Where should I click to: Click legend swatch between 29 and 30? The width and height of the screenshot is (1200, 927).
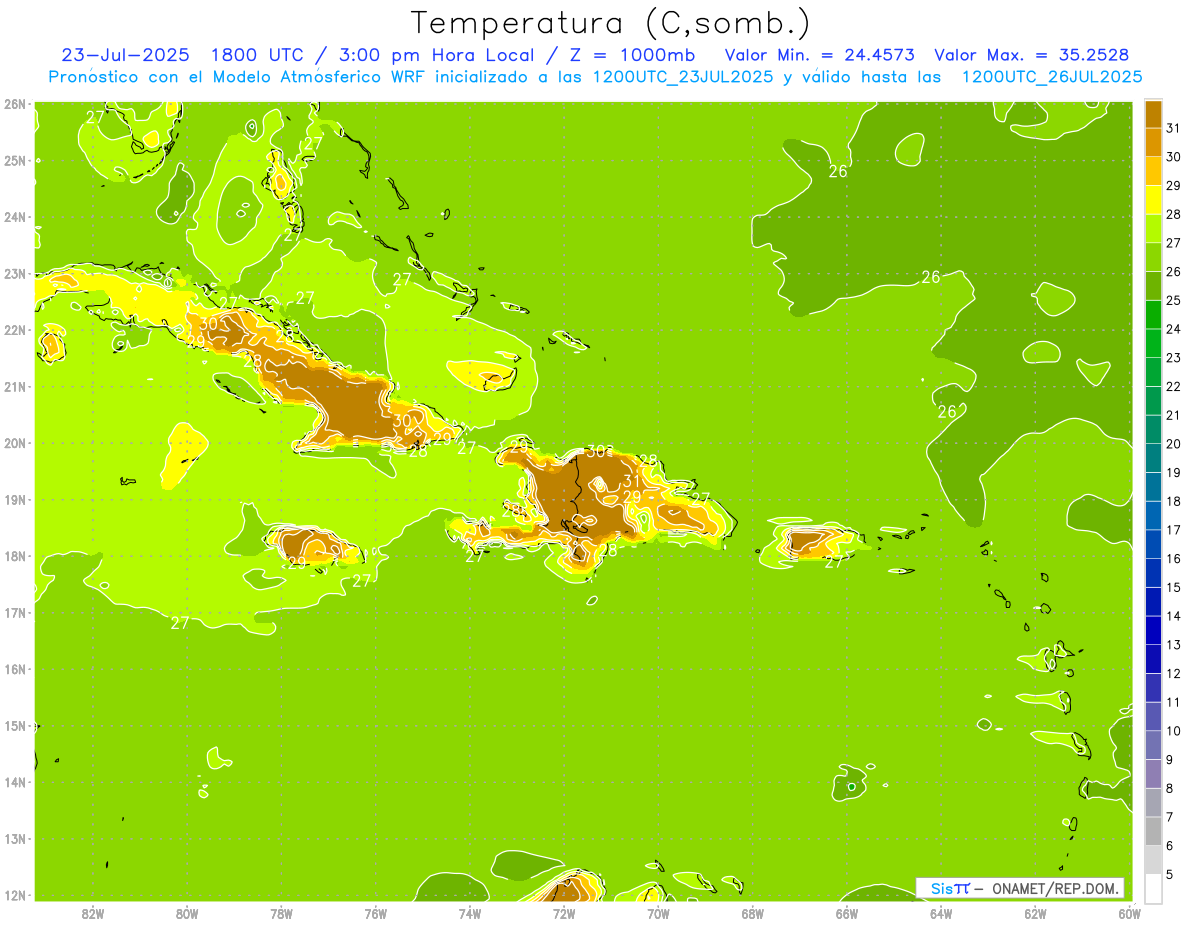(x=1153, y=171)
